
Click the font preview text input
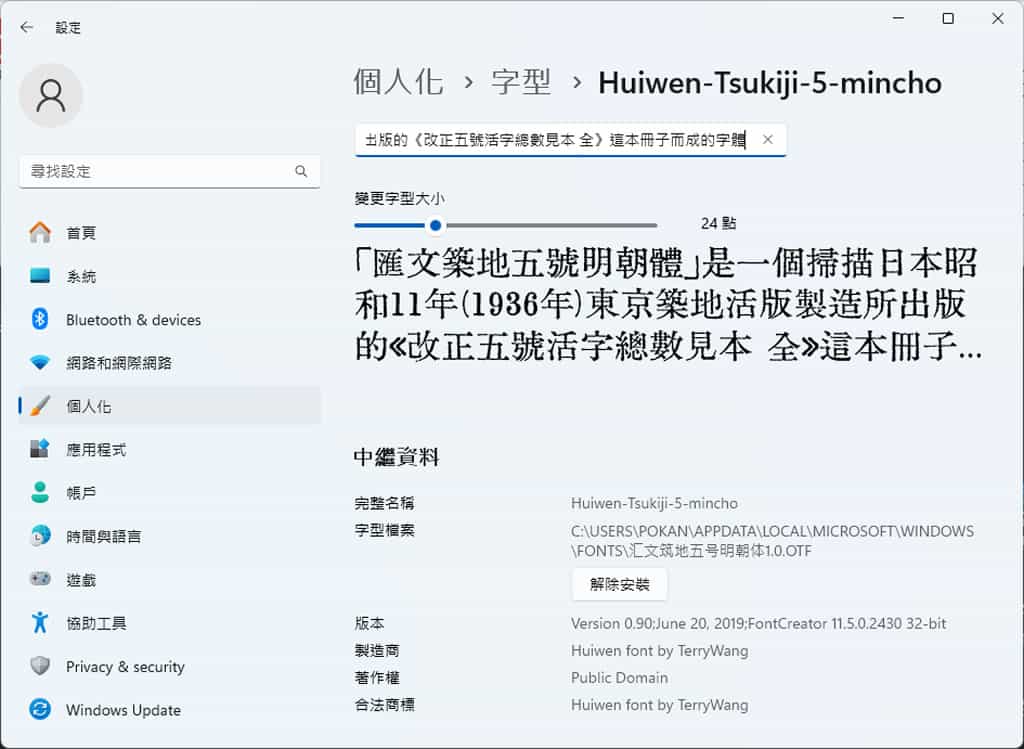[570, 140]
